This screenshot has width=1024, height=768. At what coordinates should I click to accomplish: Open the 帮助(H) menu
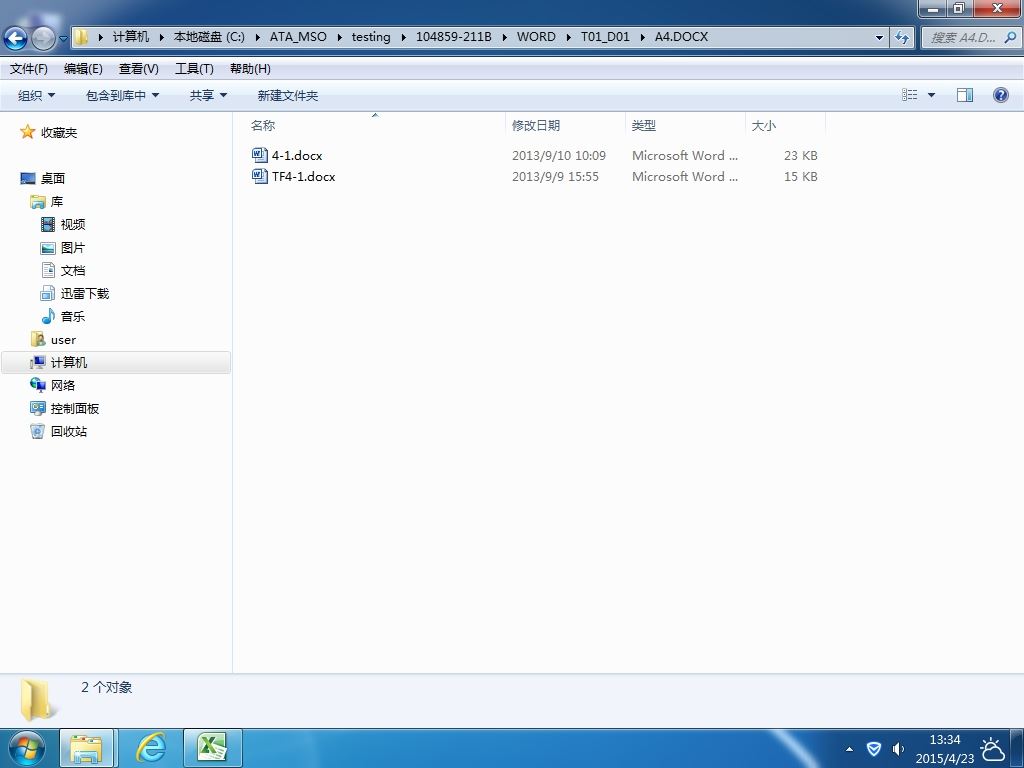click(250, 69)
